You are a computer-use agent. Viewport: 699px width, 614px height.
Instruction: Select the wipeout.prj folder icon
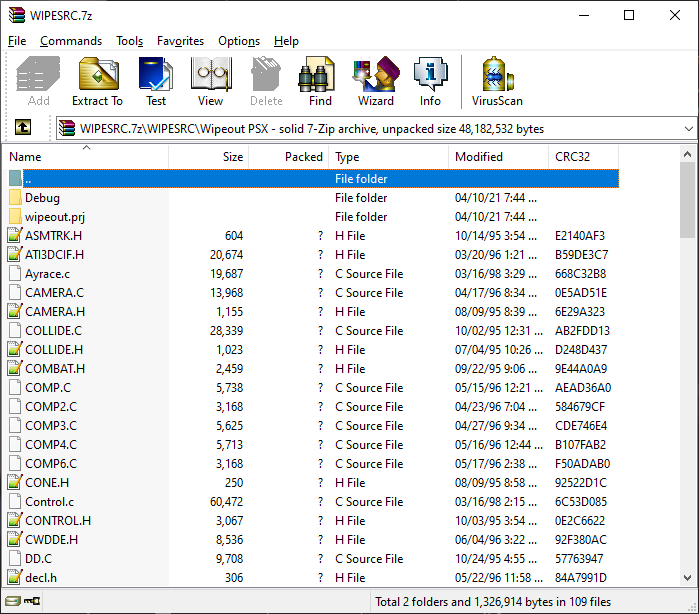(x=15, y=217)
